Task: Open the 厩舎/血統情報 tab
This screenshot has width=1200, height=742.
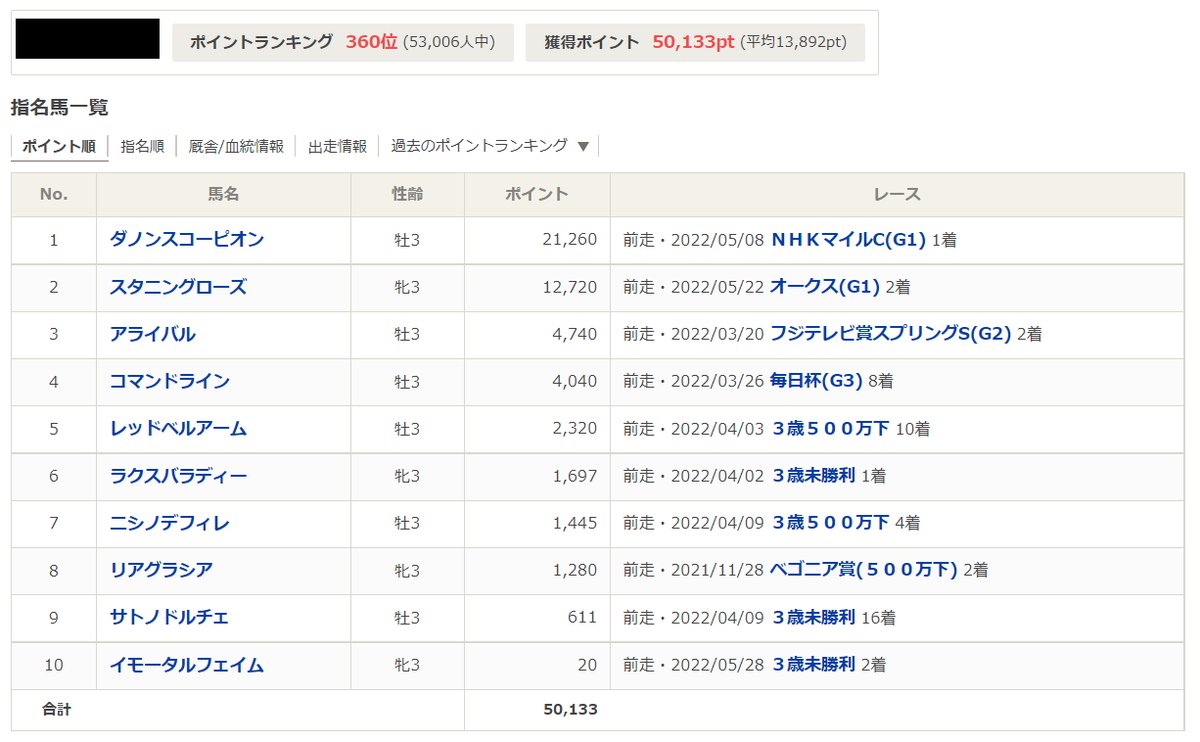Action: coord(236,146)
